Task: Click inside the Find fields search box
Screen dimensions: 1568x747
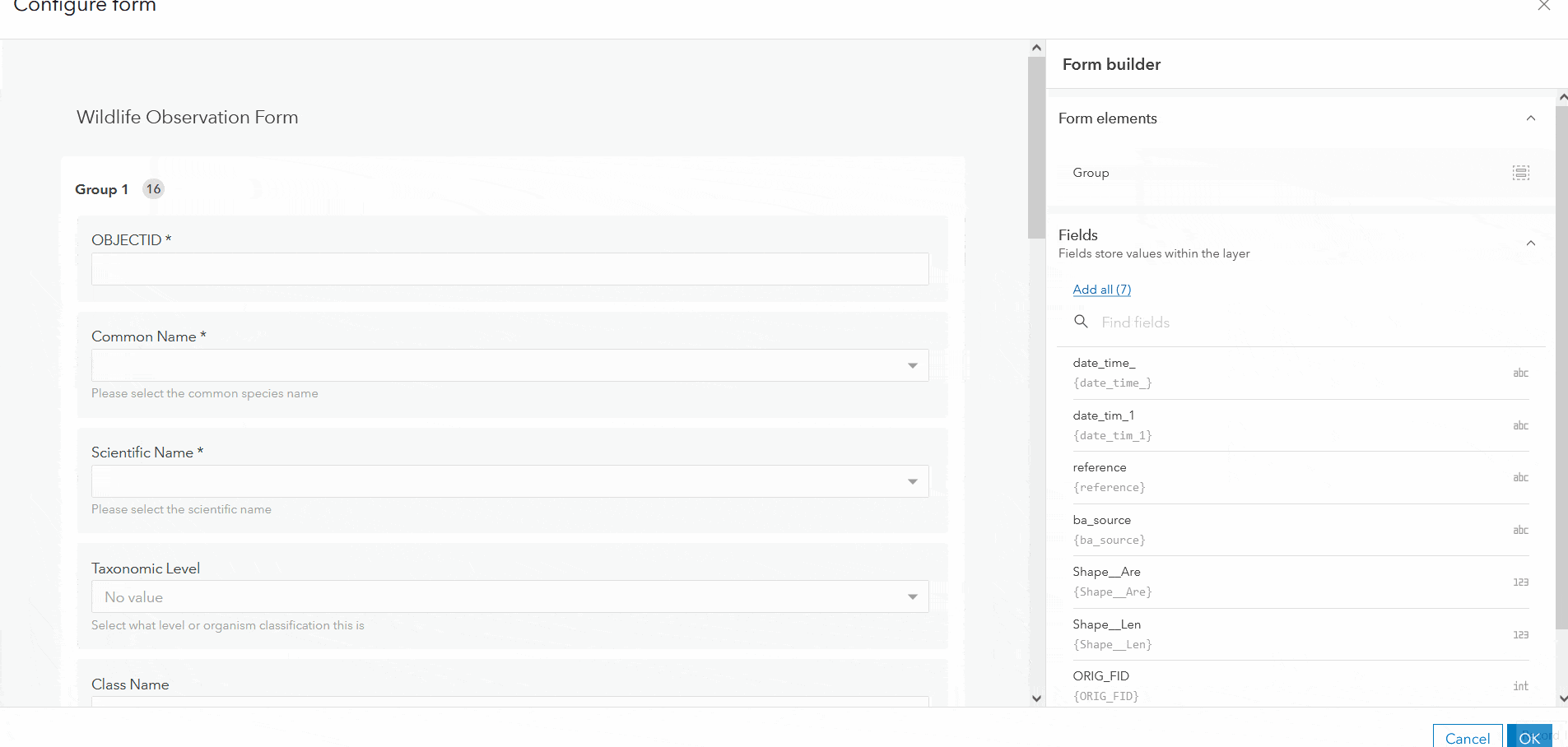Action: tap(1193, 321)
